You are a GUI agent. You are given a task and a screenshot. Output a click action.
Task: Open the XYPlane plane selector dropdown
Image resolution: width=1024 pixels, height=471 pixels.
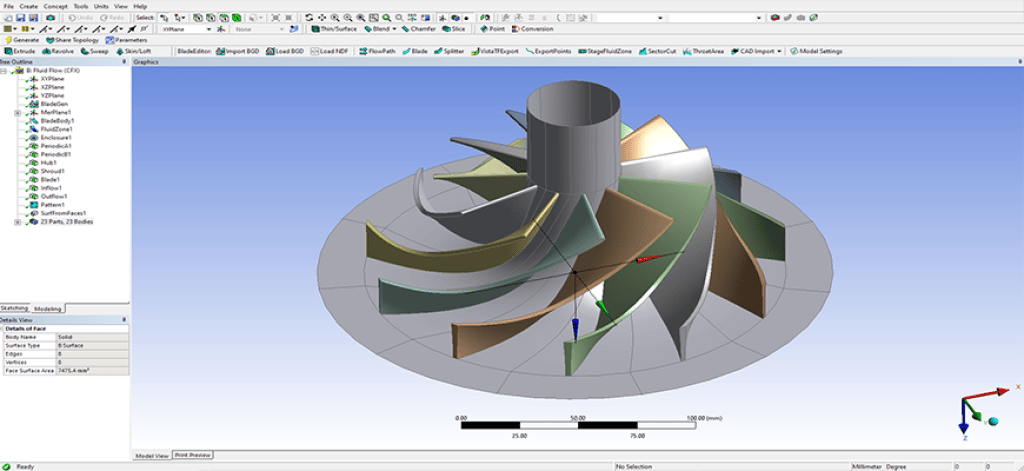click(x=208, y=29)
